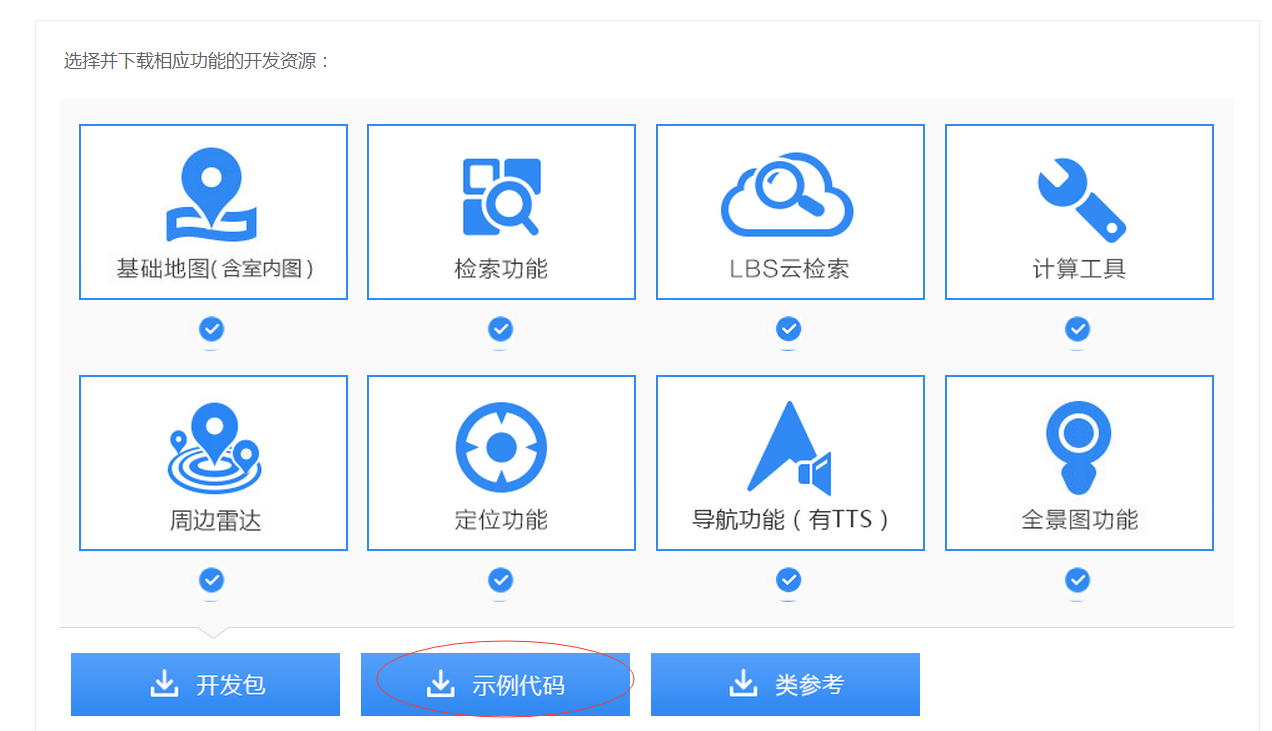The image size is (1272, 731).
Task: Uncheck the 计算工具 checkmark
Action: pos(1077,329)
